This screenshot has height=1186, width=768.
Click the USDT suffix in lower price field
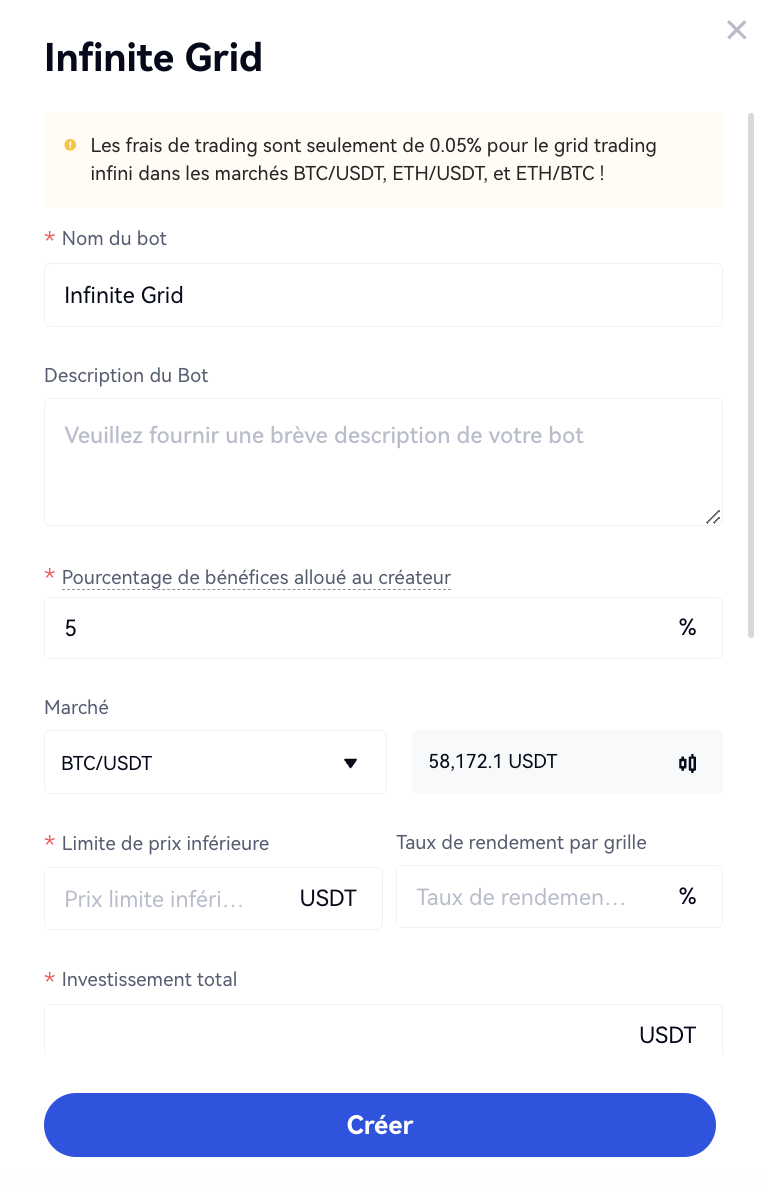point(328,898)
